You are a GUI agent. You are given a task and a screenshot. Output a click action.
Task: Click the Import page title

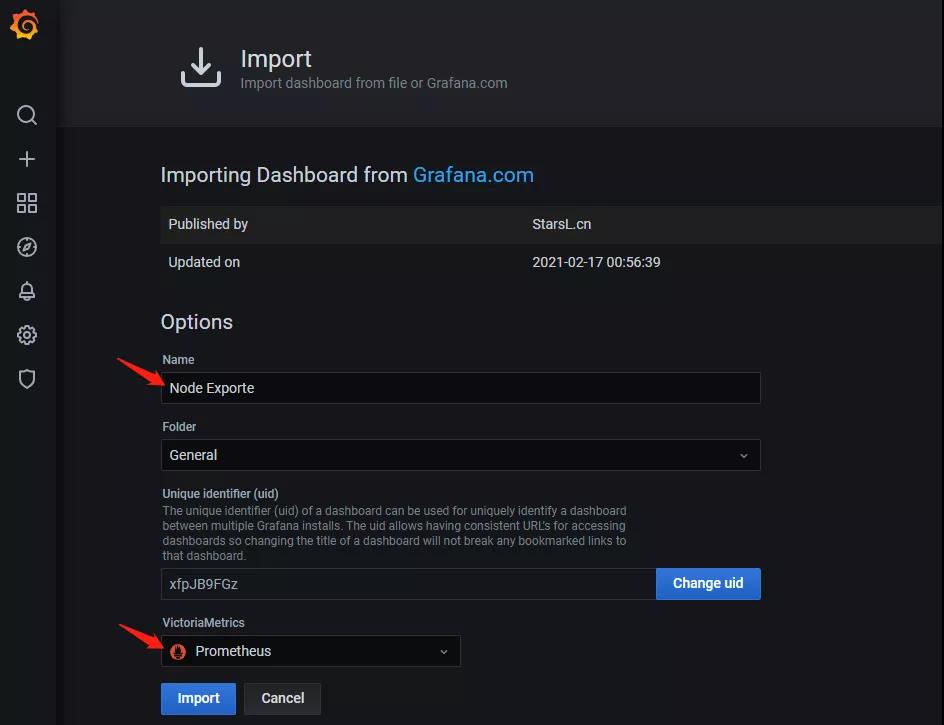pos(276,59)
